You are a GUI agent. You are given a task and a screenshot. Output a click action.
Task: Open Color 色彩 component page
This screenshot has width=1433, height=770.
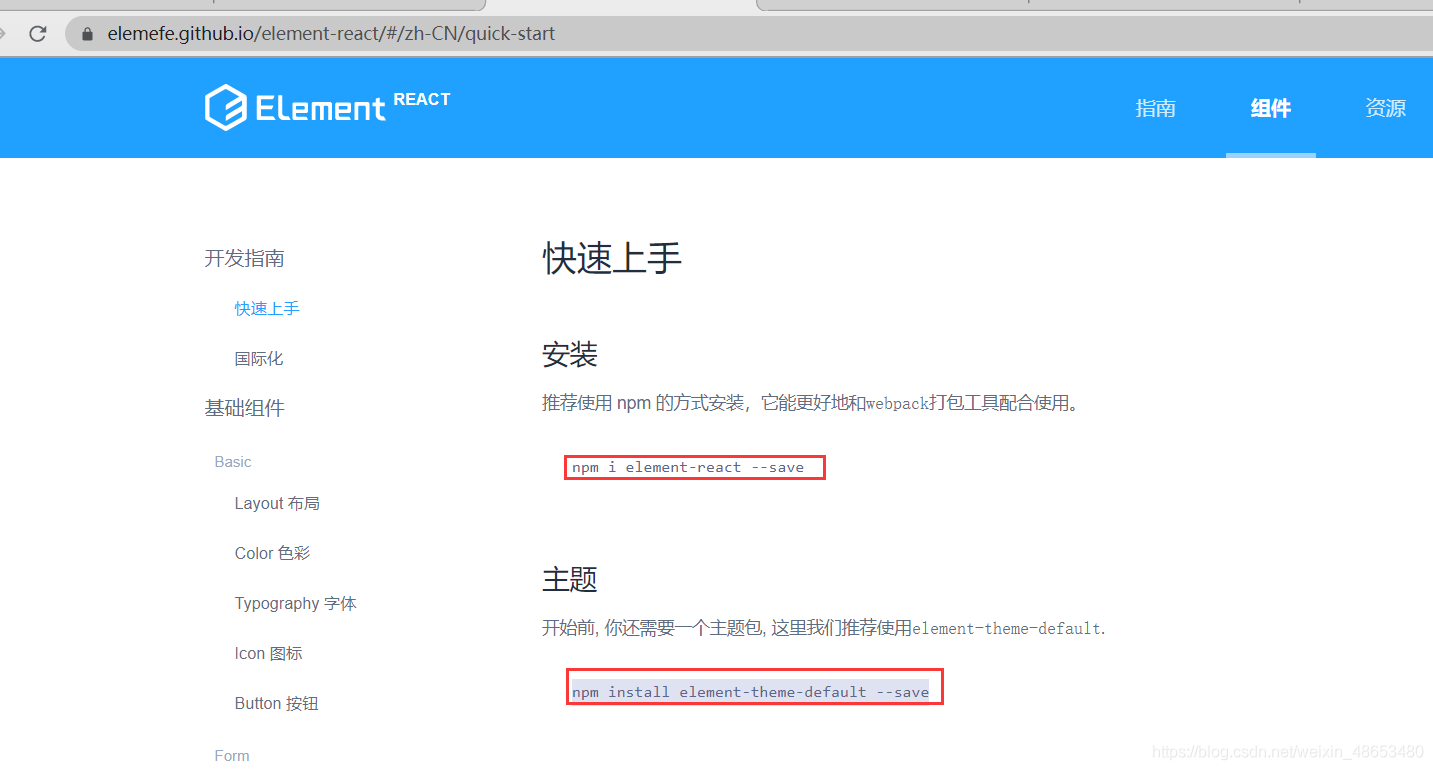click(x=272, y=553)
